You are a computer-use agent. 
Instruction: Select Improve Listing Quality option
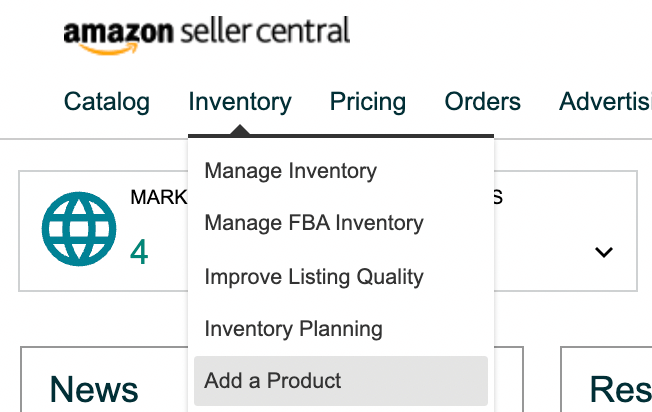314,276
